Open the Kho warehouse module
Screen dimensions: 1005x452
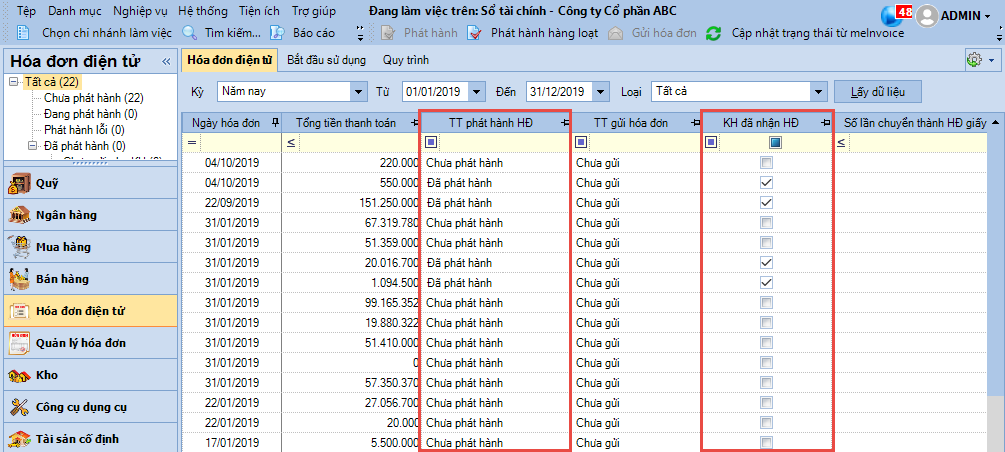tap(47, 375)
